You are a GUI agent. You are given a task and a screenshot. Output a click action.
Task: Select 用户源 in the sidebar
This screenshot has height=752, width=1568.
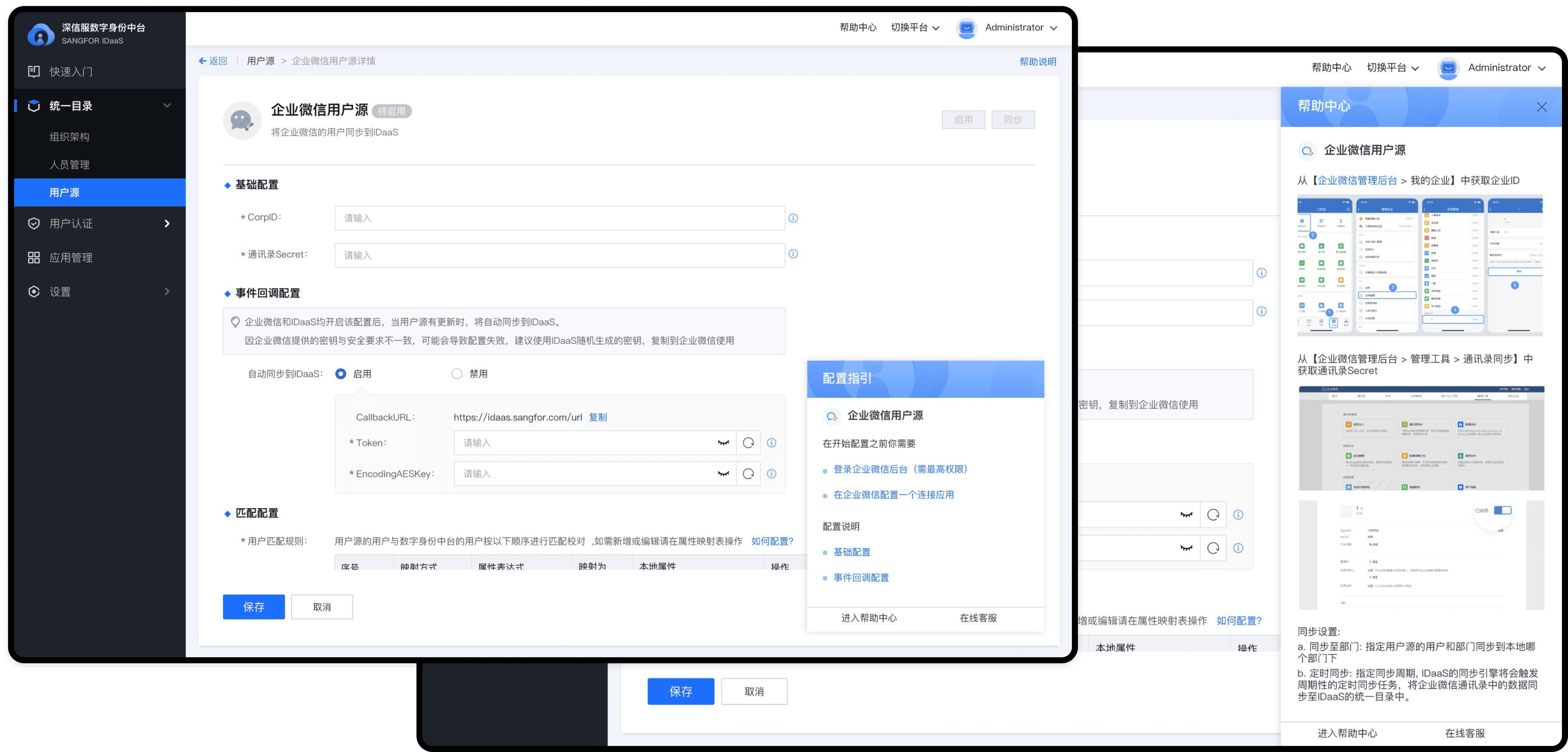pyautogui.click(x=100, y=192)
